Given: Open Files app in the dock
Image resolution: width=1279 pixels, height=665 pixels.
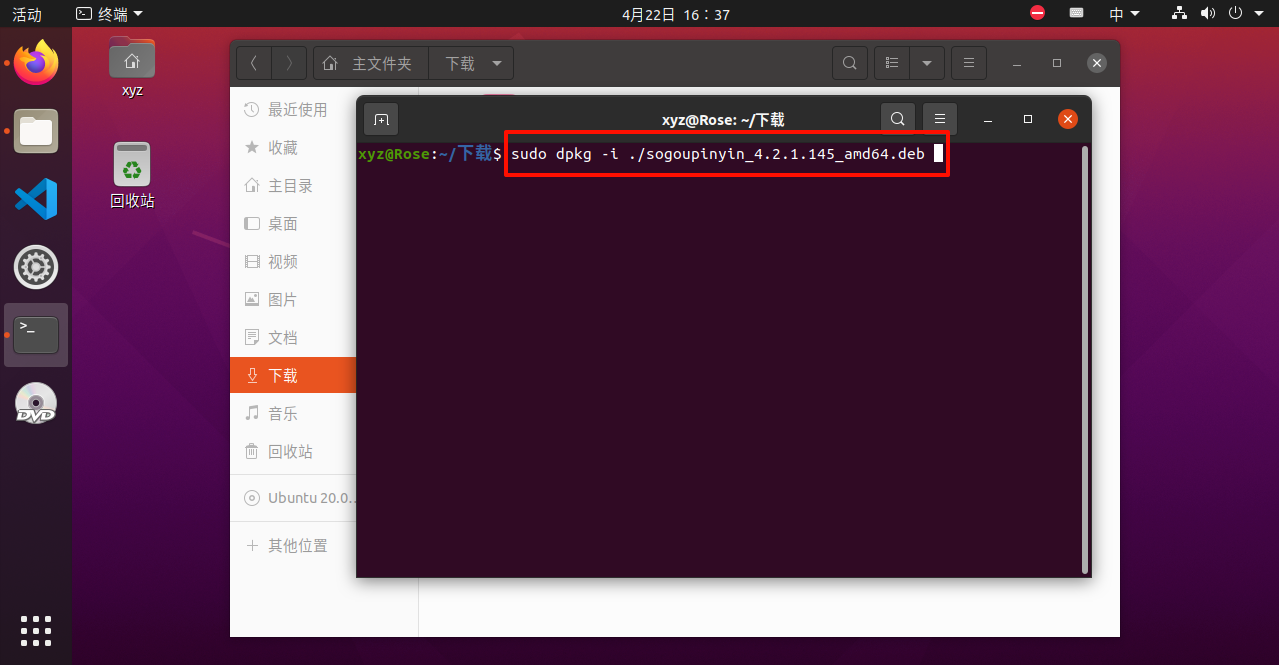Looking at the screenshot, I should (36, 131).
